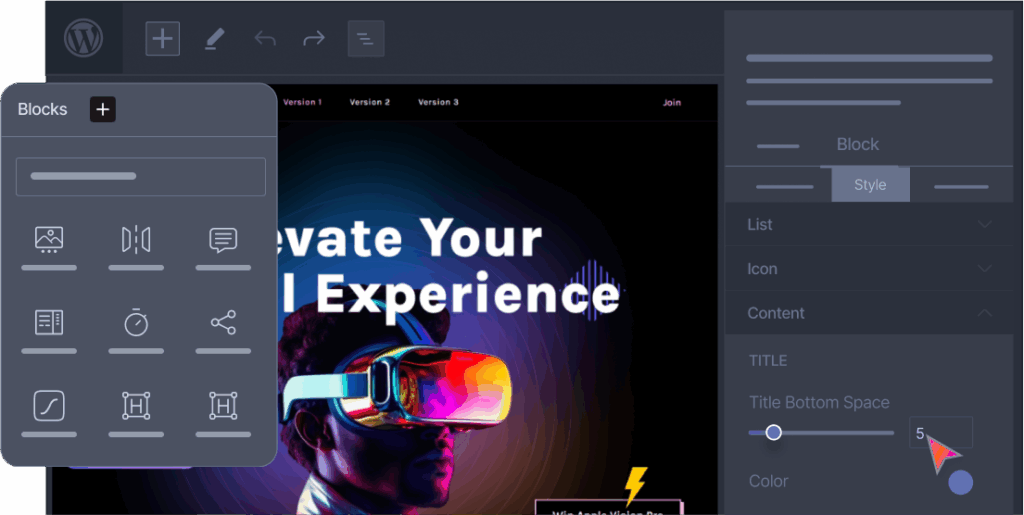Click the Title Bottom Space slider handle
This screenshot has height=515, width=1024.
coord(773,432)
